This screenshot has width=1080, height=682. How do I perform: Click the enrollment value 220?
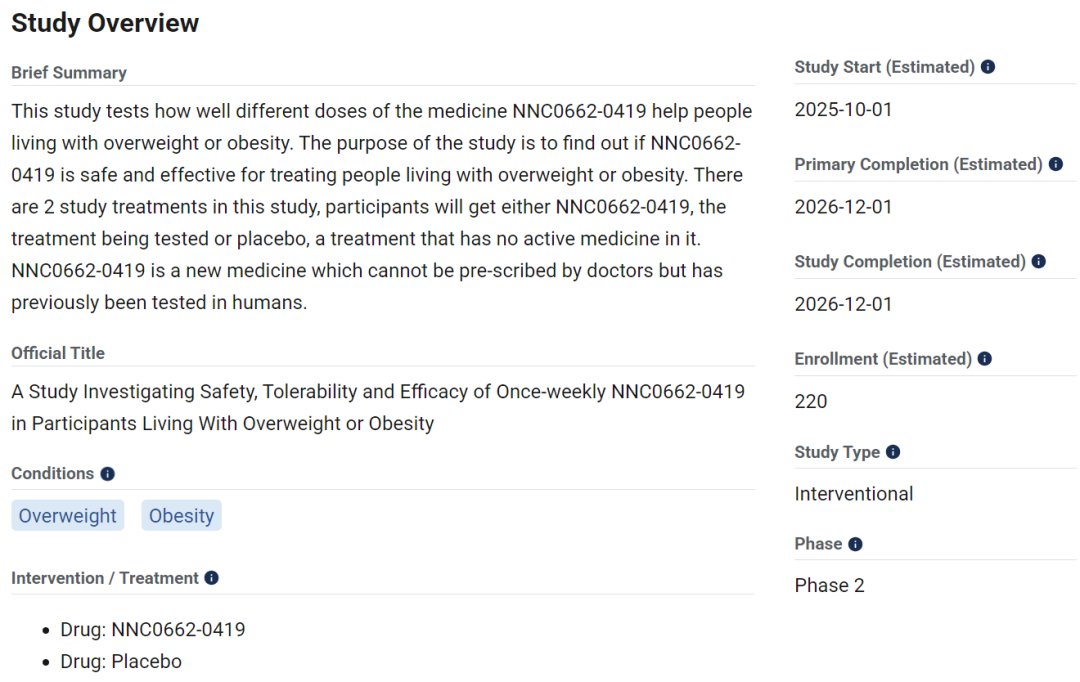pos(811,402)
